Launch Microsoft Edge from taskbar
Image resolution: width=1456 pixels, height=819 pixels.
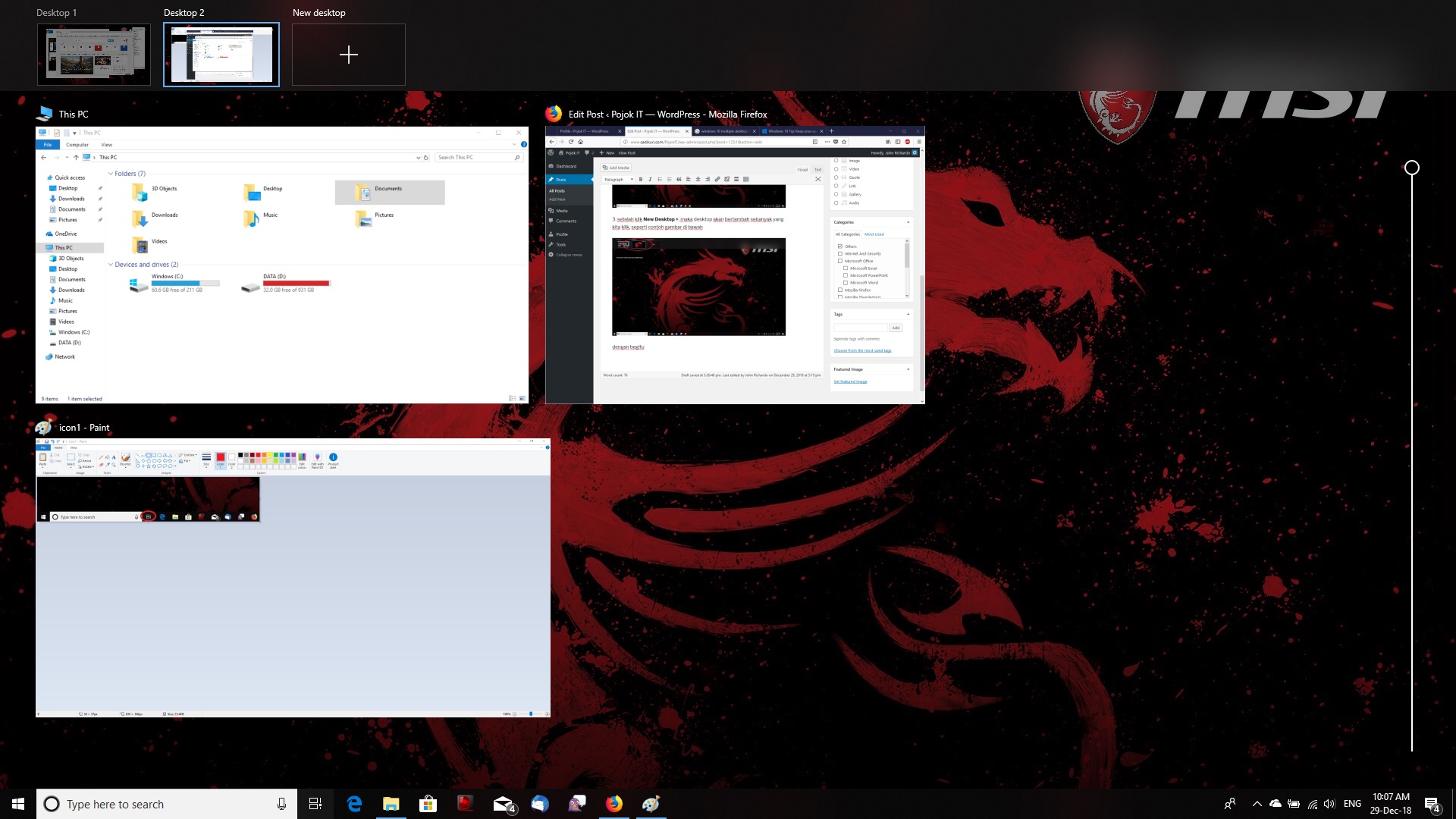click(354, 804)
